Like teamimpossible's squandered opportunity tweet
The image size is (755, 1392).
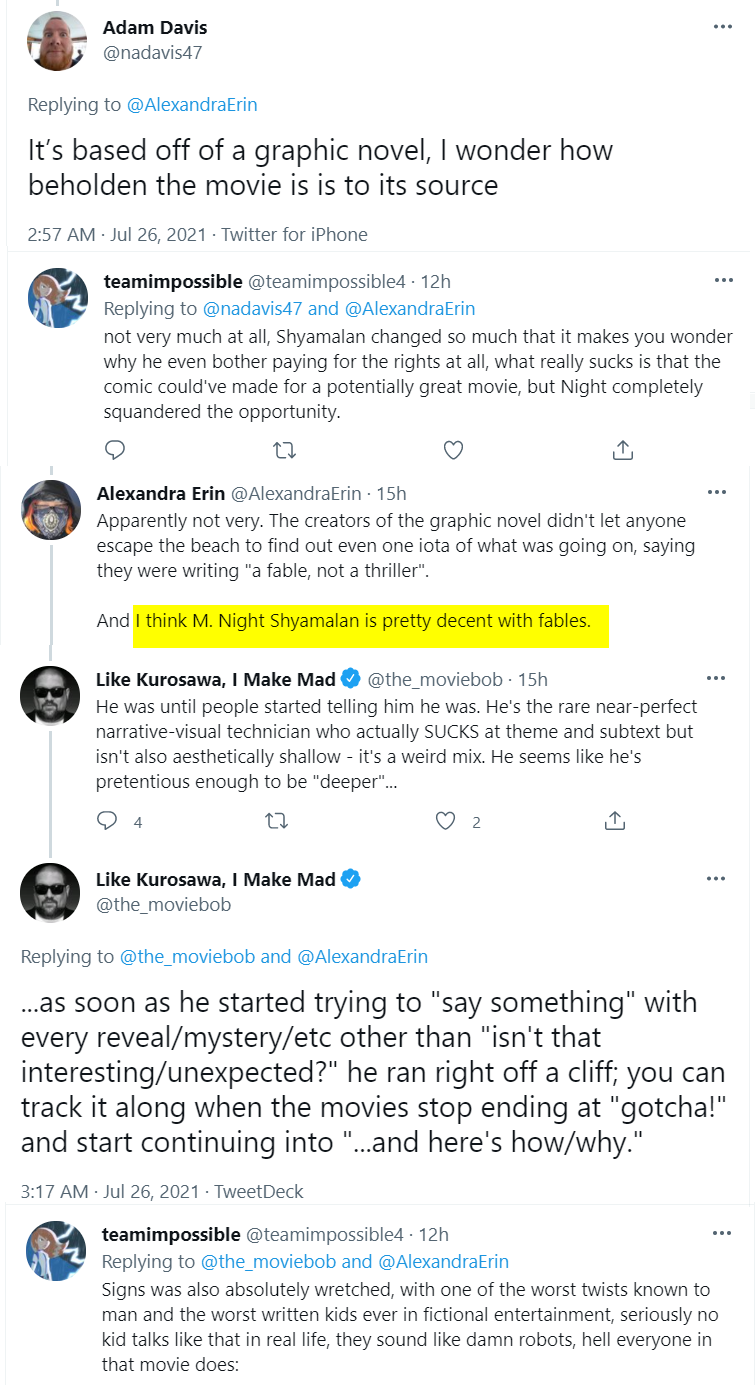[x=453, y=450]
